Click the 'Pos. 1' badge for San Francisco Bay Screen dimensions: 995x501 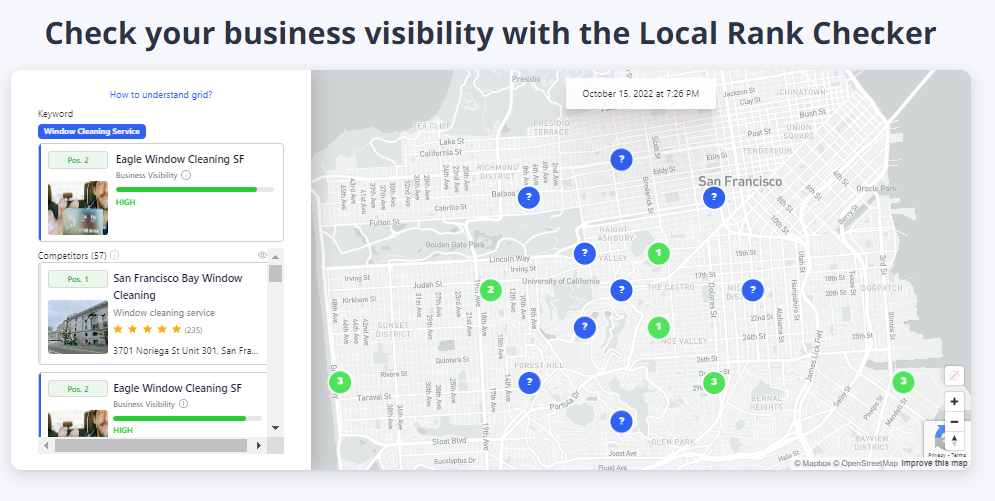pos(78,279)
